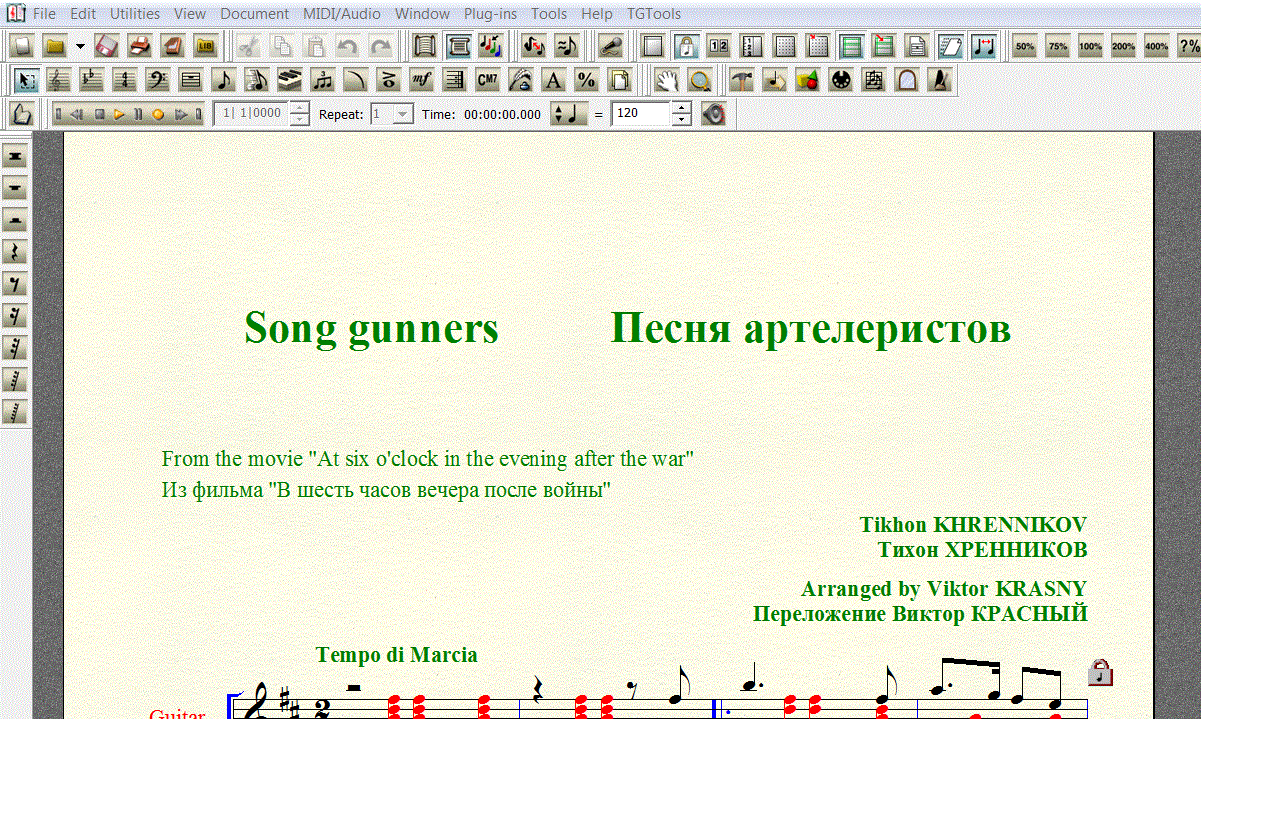Set zoom to 100%
Viewport: 1274px width, 817px height.
tap(1091, 46)
